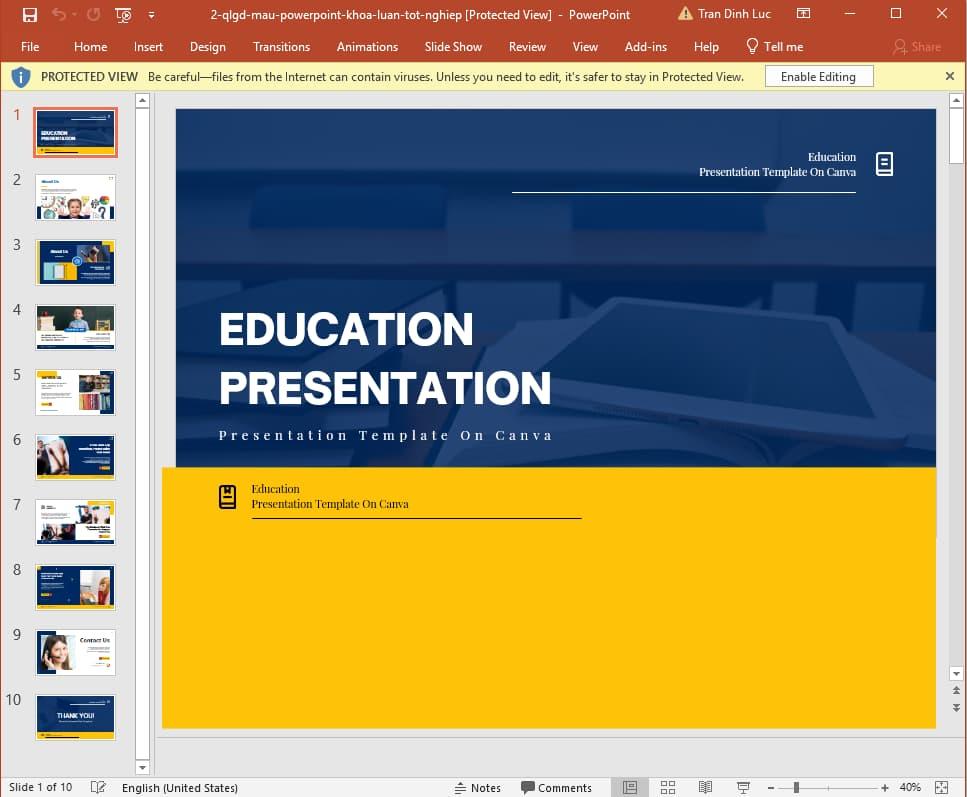Expand Customize Quick Access Toolbar dropdown
The image size is (967, 797).
pyautogui.click(x=151, y=15)
